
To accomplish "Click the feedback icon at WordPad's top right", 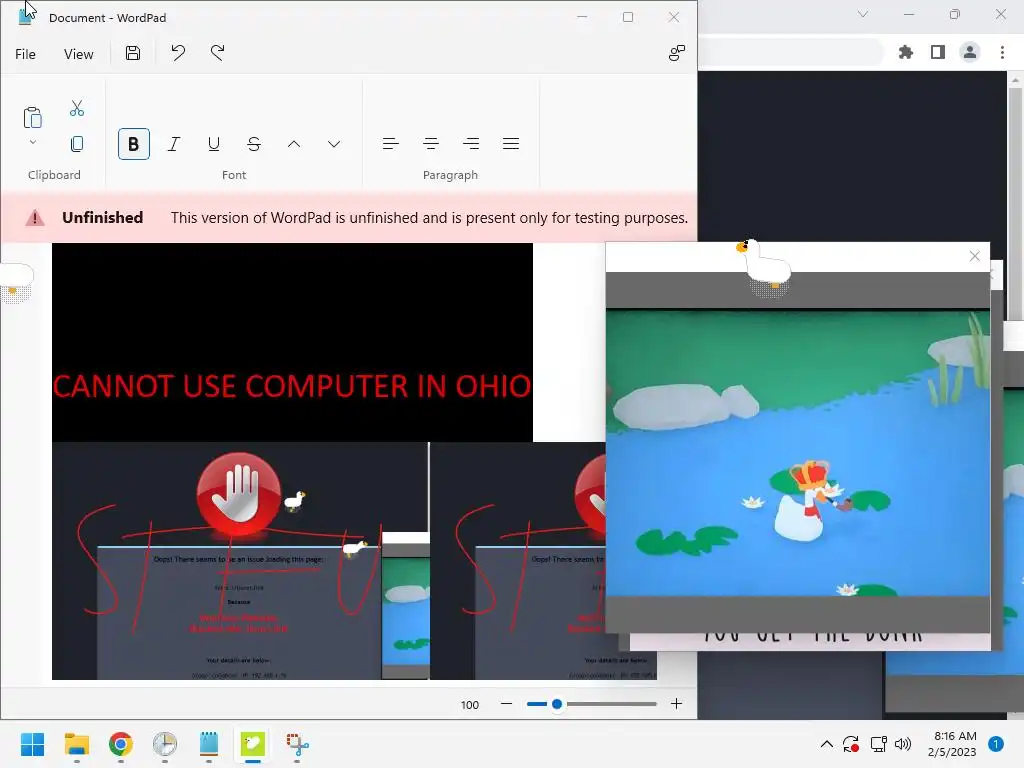I will click(677, 53).
